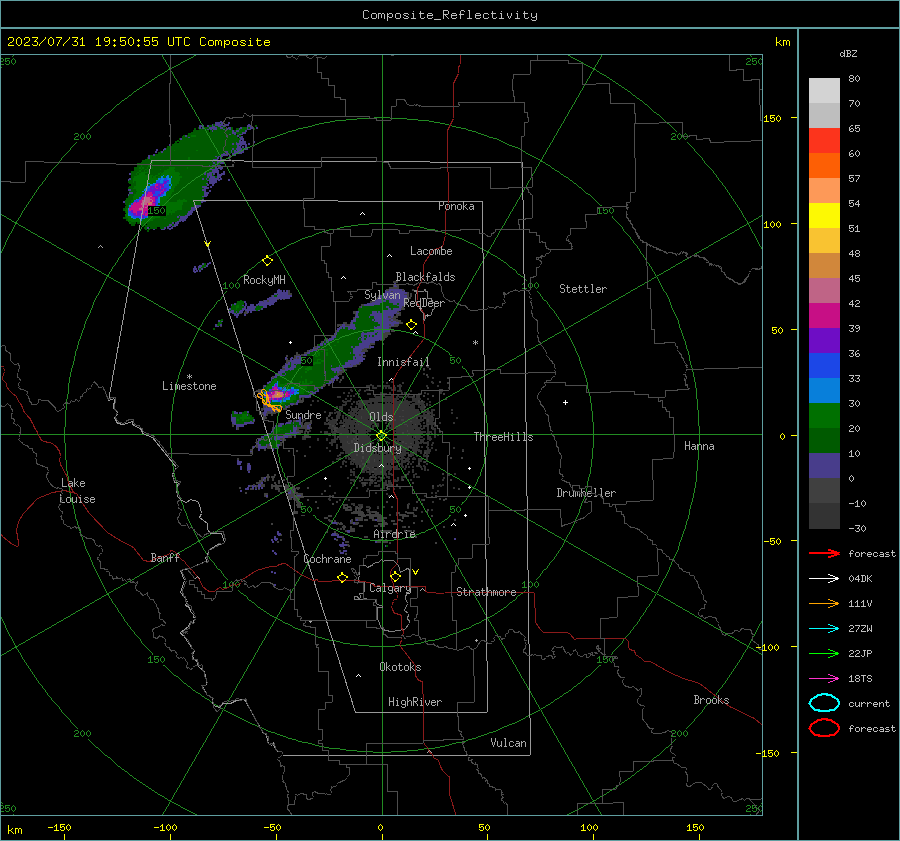Click the Calgary city label

390,588
